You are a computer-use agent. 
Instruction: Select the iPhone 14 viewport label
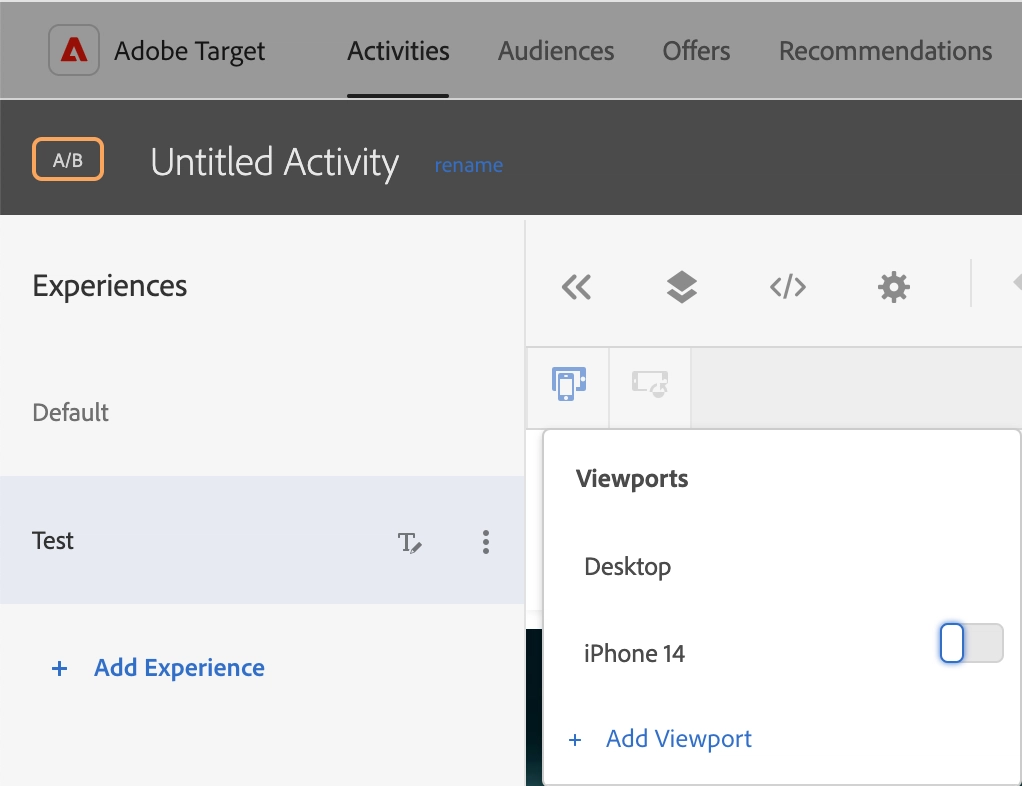tap(634, 653)
